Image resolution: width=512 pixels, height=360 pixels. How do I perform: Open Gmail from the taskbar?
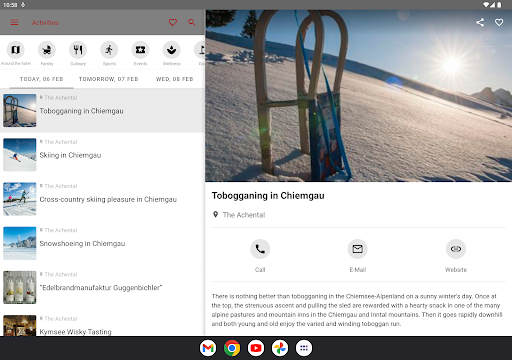[x=208, y=348]
